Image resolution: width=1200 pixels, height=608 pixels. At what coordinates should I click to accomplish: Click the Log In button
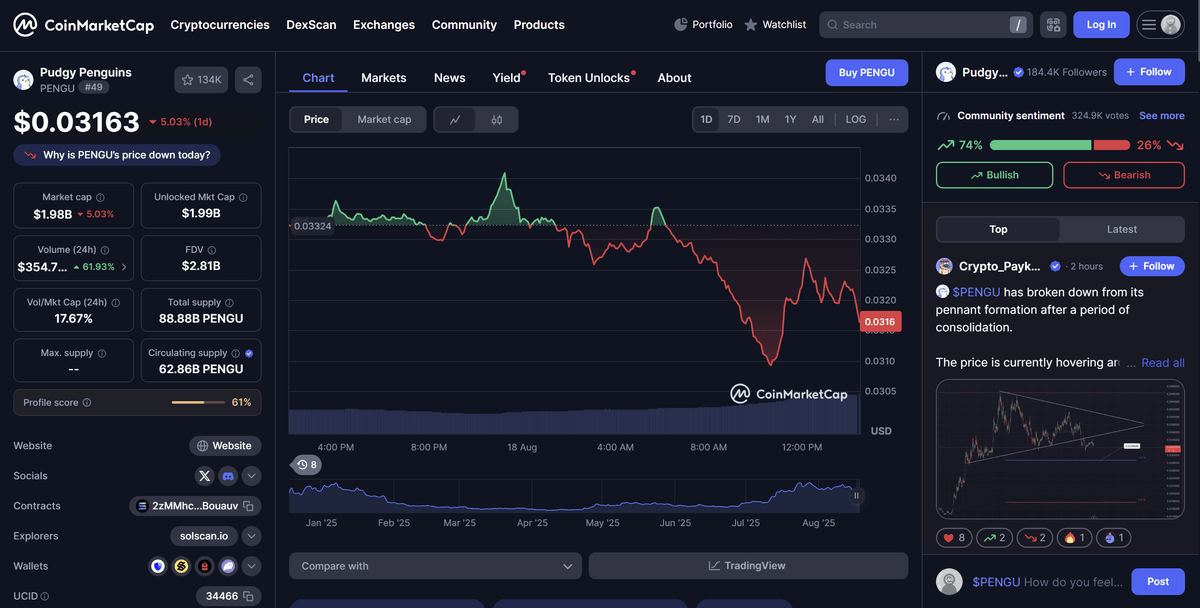(1101, 25)
